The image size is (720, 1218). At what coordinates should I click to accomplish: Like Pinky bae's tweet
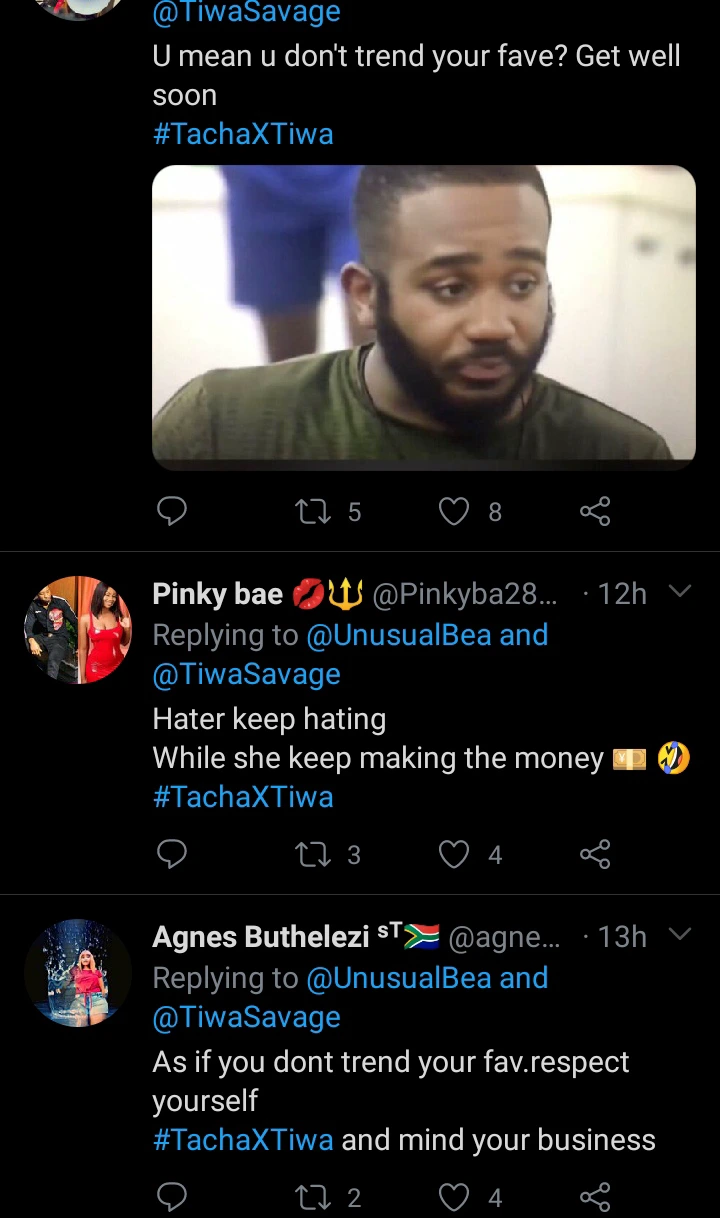pyautogui.click(x=454, y=855)
